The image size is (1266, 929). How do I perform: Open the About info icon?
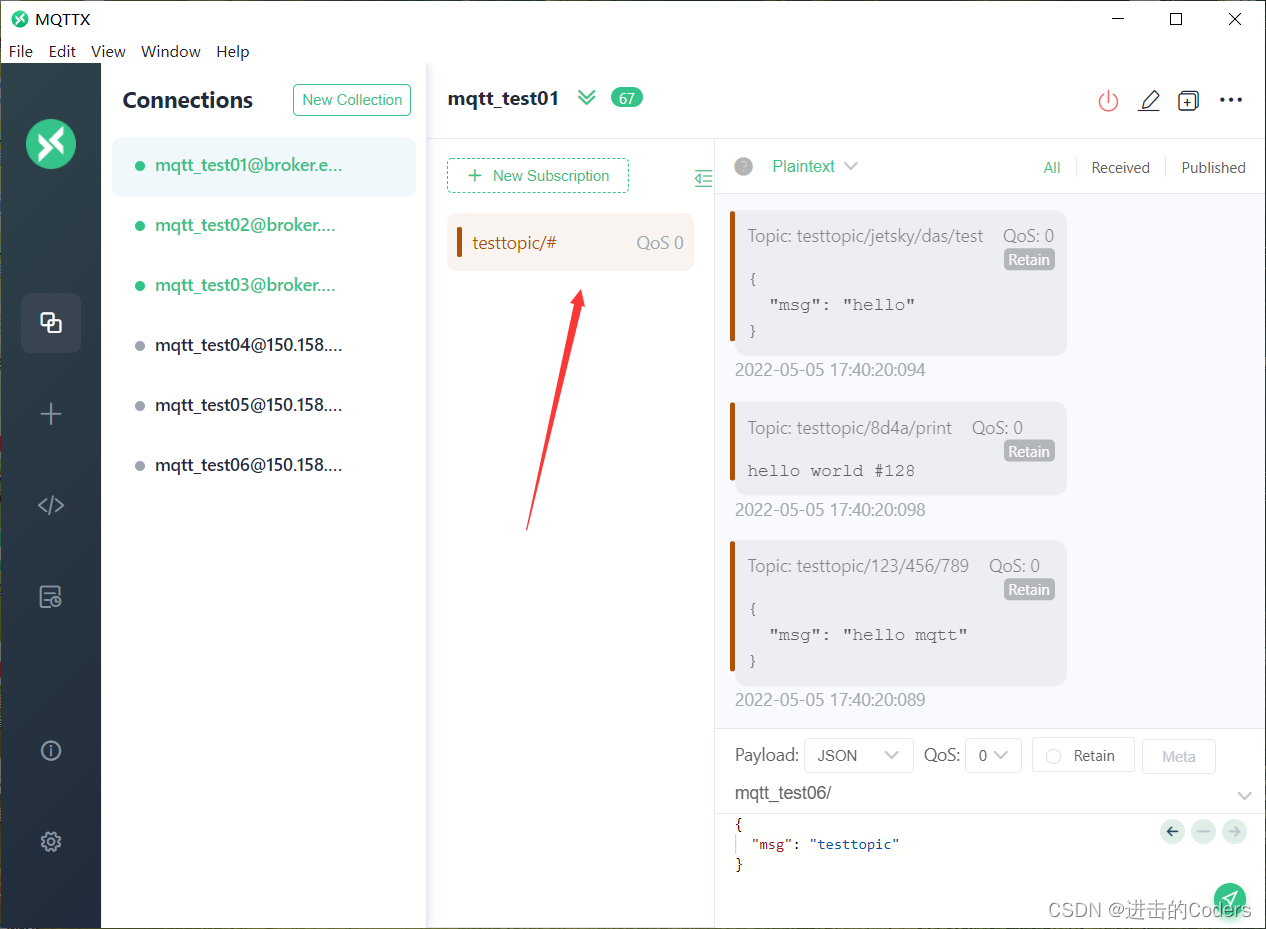[51, 750]
